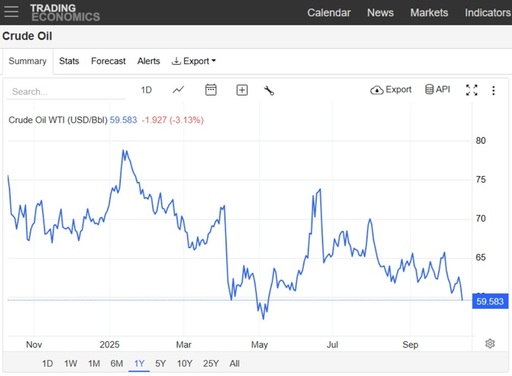Choose the line chart type icon
This screenshot has height=376, width=512.
coord(178,90)
